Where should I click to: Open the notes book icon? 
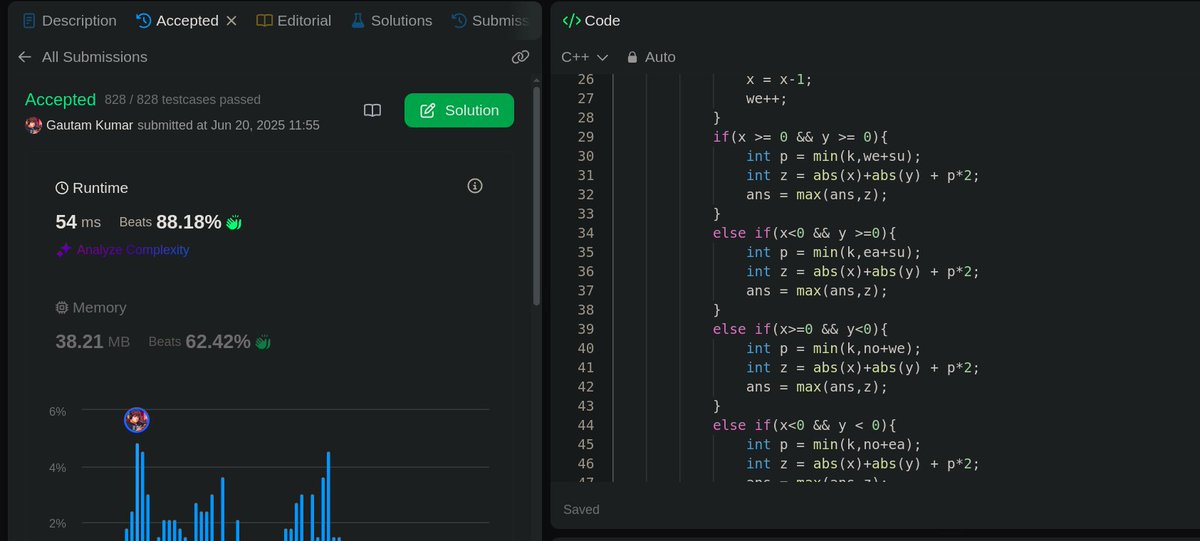[x=372, y=110]
